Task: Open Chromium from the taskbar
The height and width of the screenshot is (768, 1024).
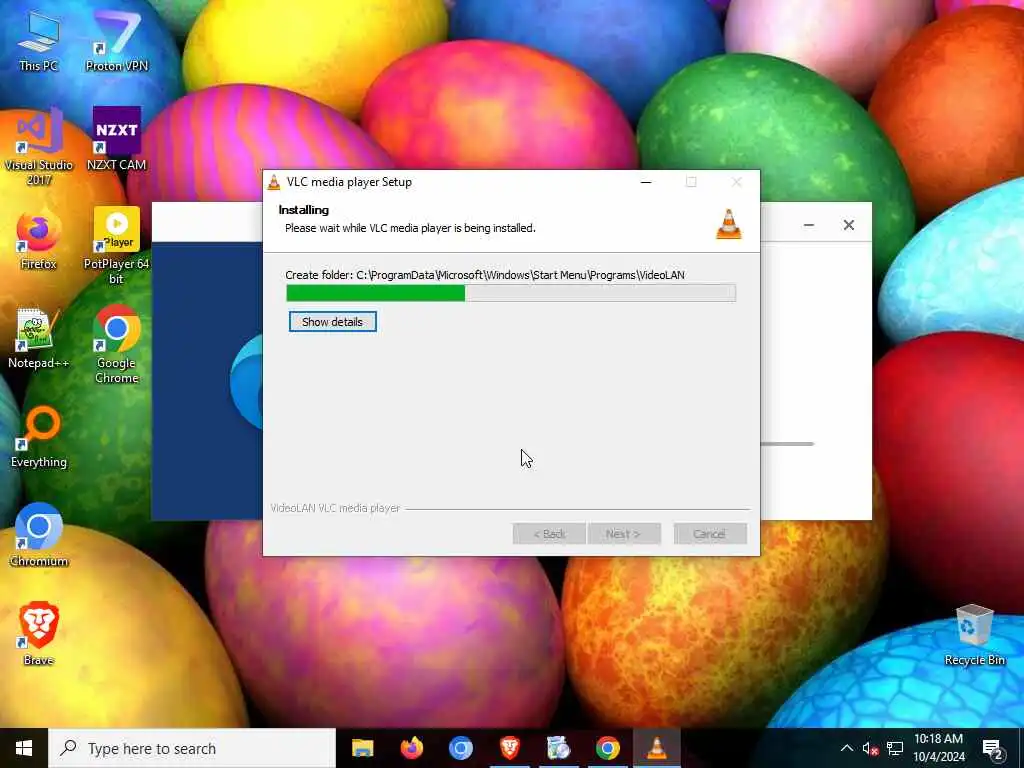Action: [x=460, y=748]
